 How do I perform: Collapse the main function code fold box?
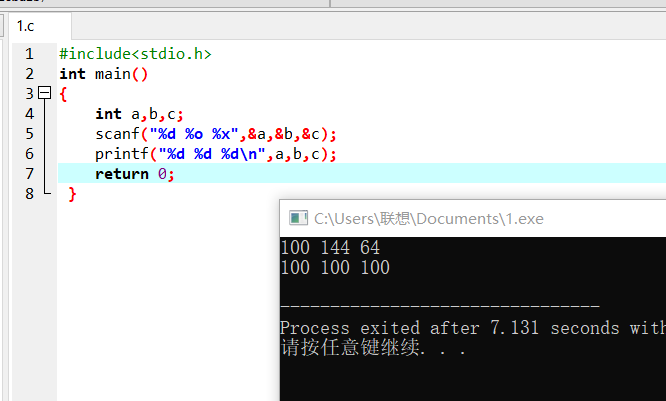pyautogui.click(x=45, y=93)
